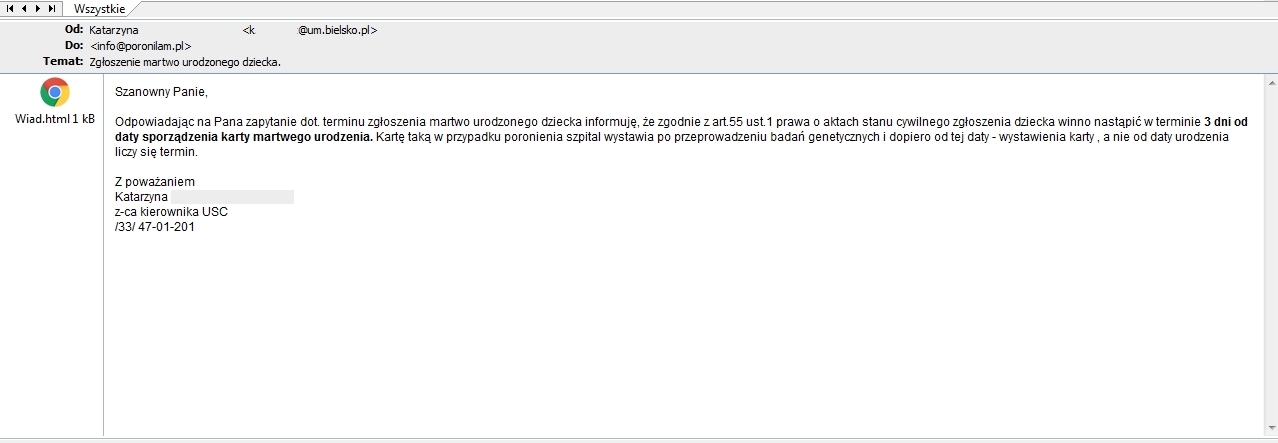Select the Wszystkie tab

pos(99,8)
